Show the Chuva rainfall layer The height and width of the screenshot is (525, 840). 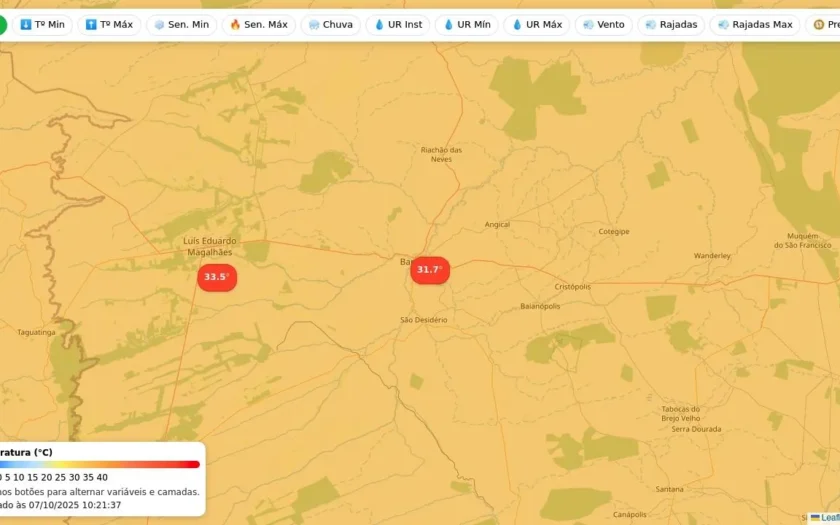(x=331, y=25)
